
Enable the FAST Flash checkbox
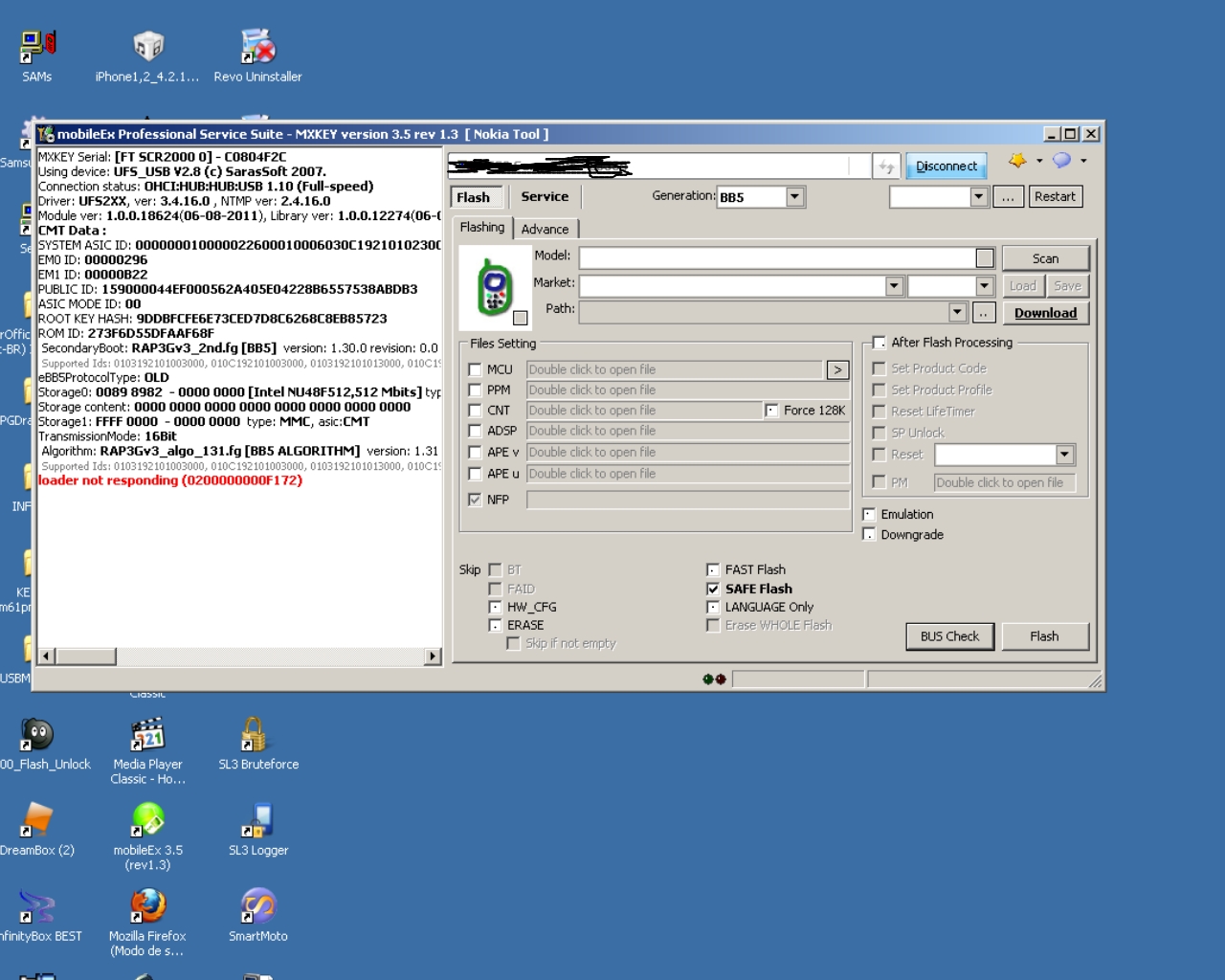[713, 569]
